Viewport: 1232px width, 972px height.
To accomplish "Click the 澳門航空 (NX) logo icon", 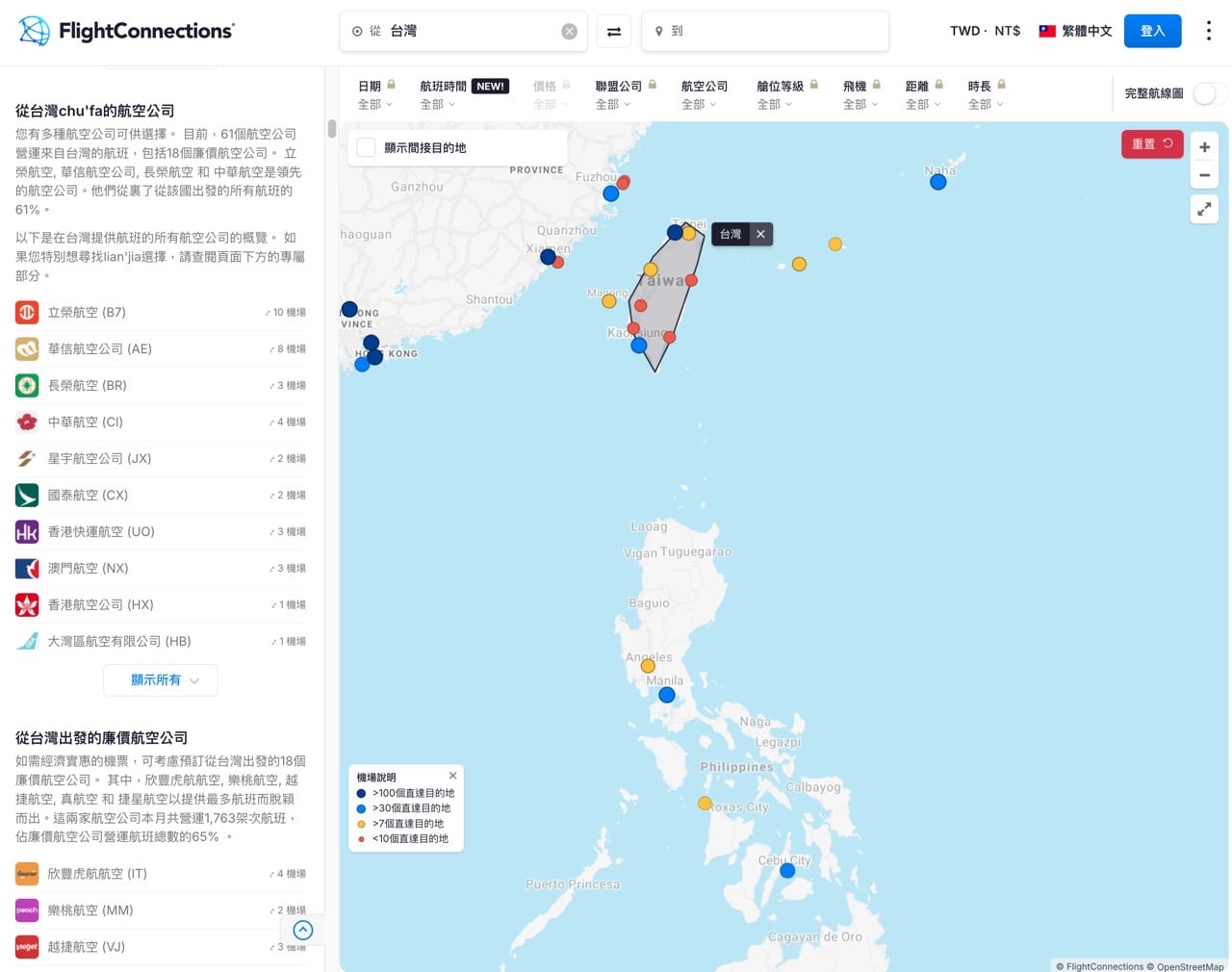I will tap(27, 568).
